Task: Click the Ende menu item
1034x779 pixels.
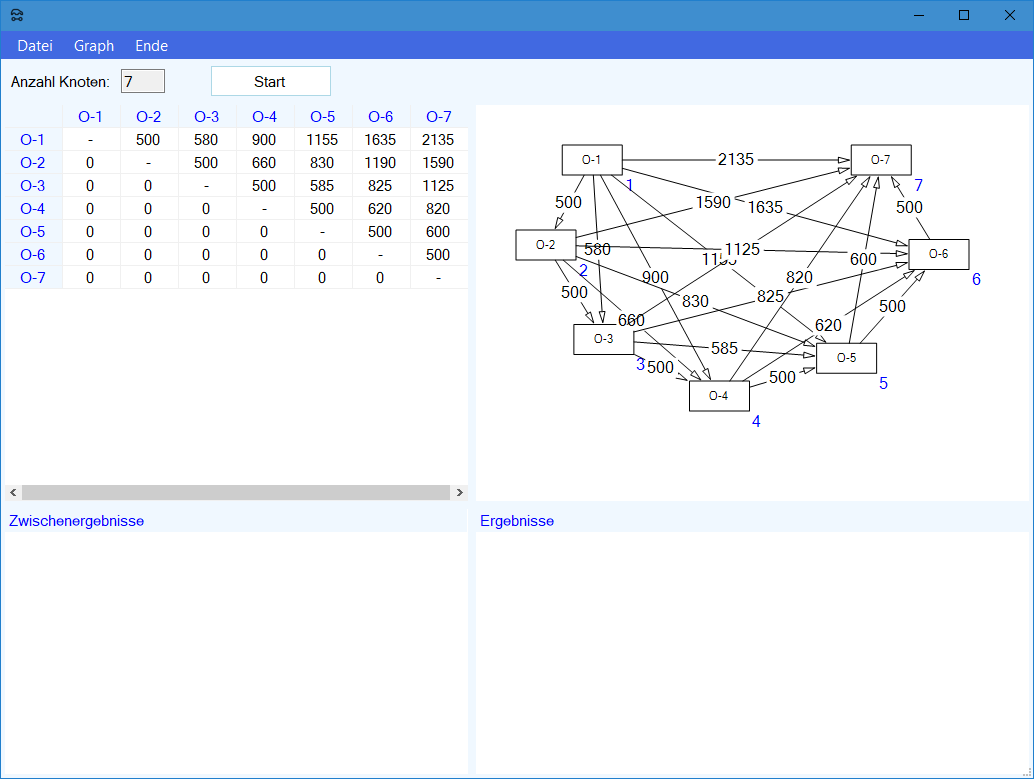Action: (x=152, y=46)
